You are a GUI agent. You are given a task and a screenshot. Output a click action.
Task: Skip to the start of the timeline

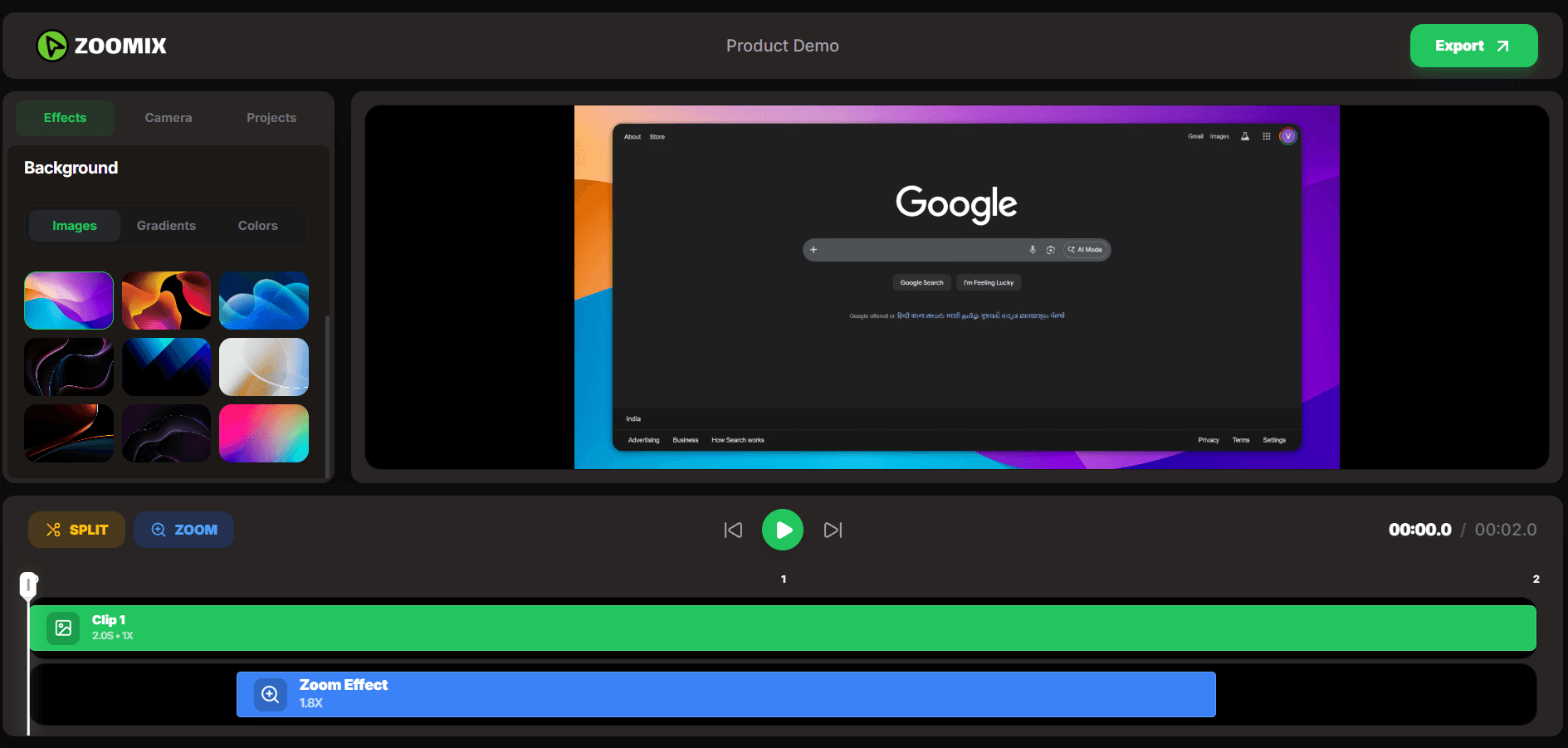click(733, 530)
